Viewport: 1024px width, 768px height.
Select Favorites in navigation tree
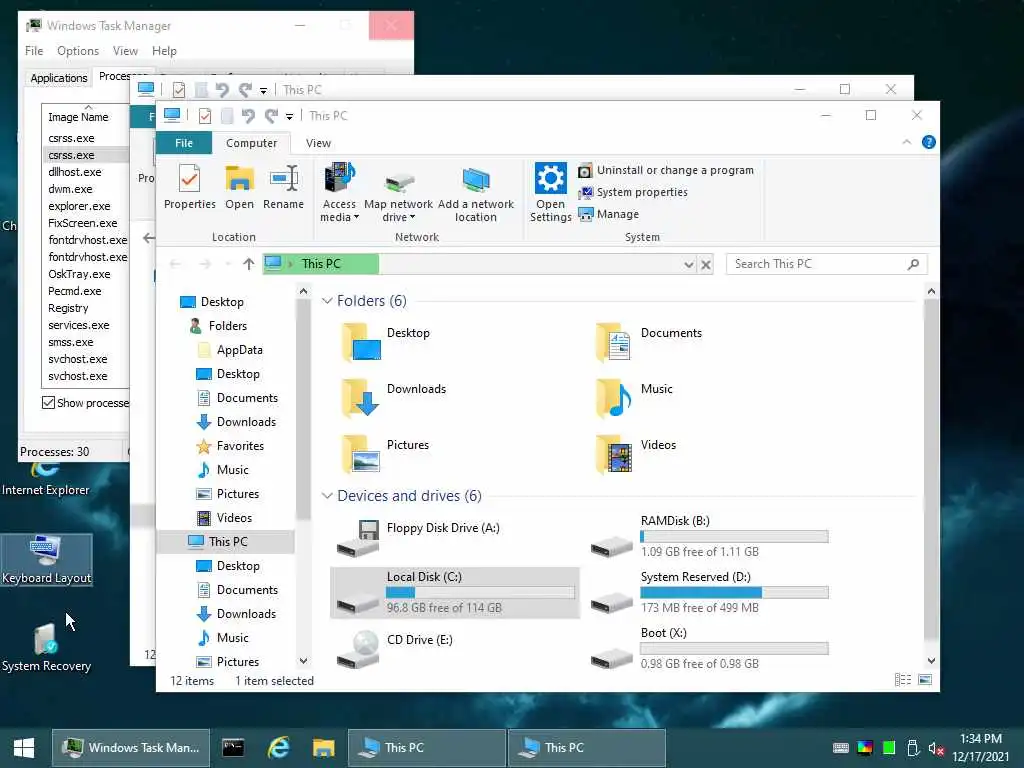coord(230,446)
